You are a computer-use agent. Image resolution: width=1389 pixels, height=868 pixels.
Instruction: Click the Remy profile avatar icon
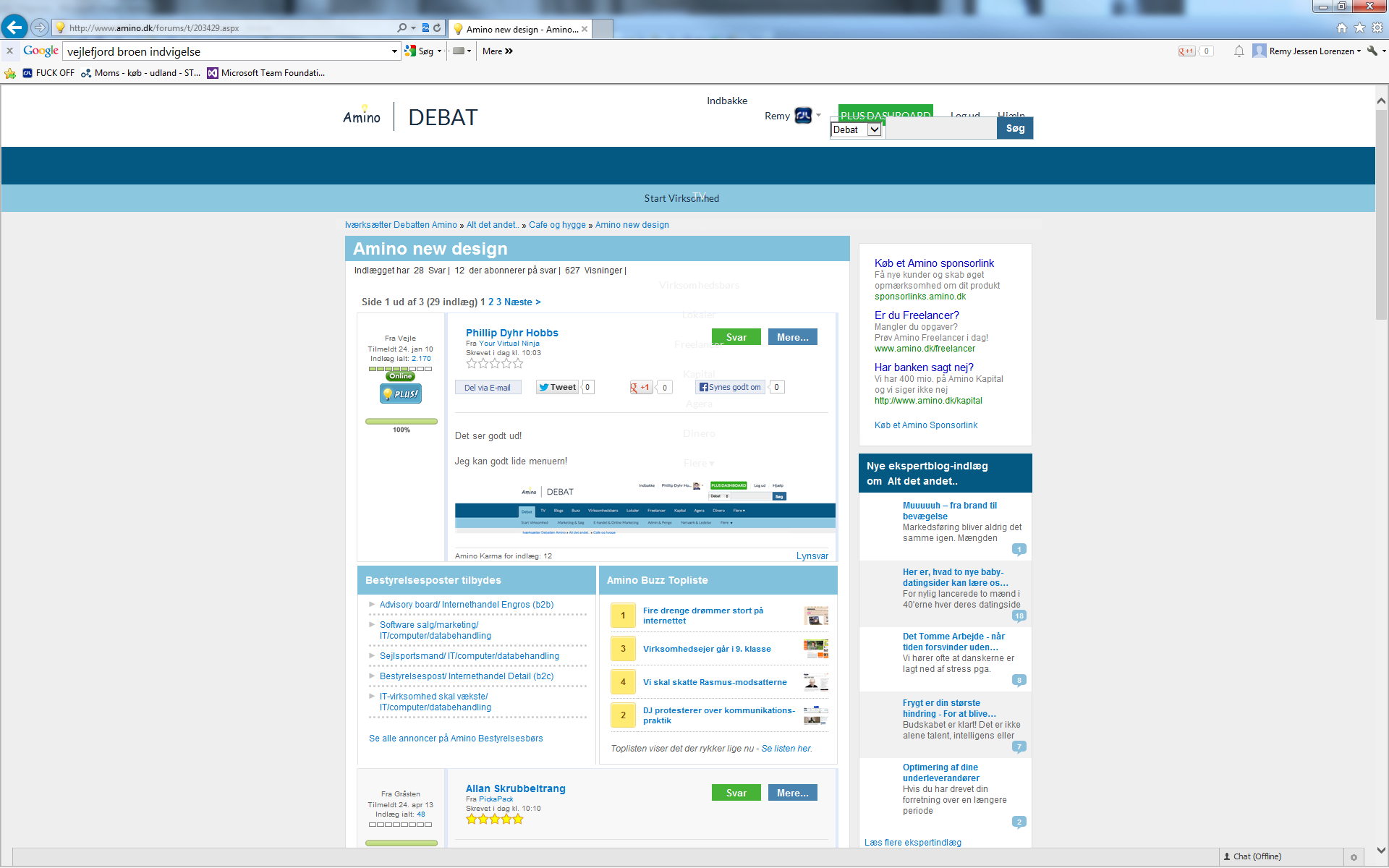[x=803, y=116]
